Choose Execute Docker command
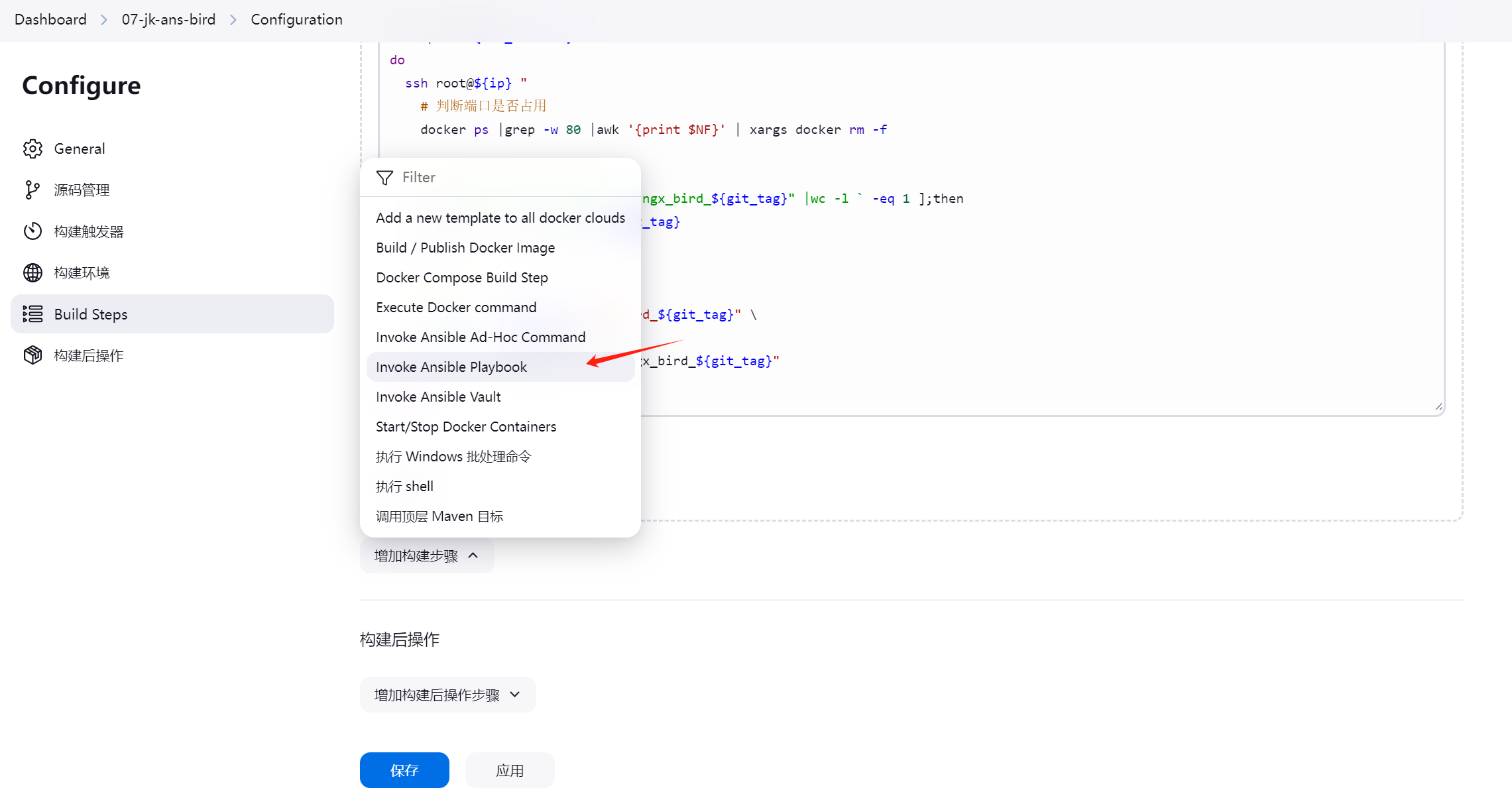Screen dimensions: 1512x808 (500, 307)
